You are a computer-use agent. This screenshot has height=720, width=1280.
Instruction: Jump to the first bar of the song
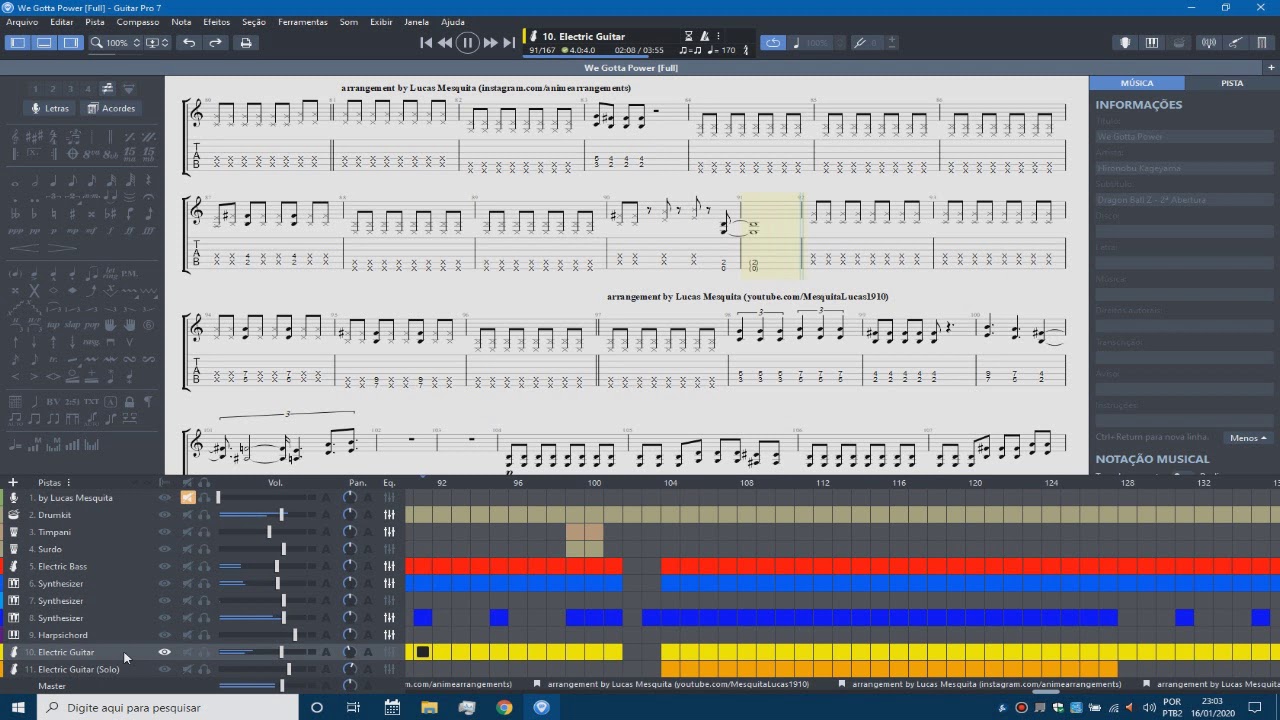coord(426,43)
